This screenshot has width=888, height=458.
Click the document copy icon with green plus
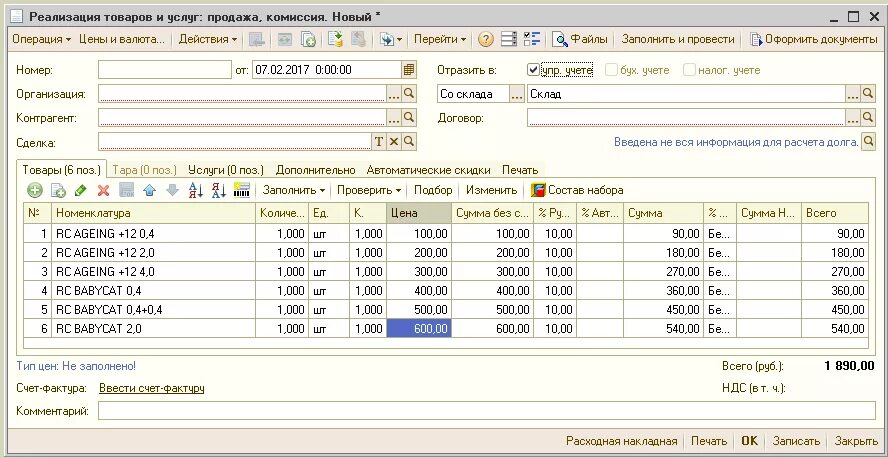tap(308, 39)
